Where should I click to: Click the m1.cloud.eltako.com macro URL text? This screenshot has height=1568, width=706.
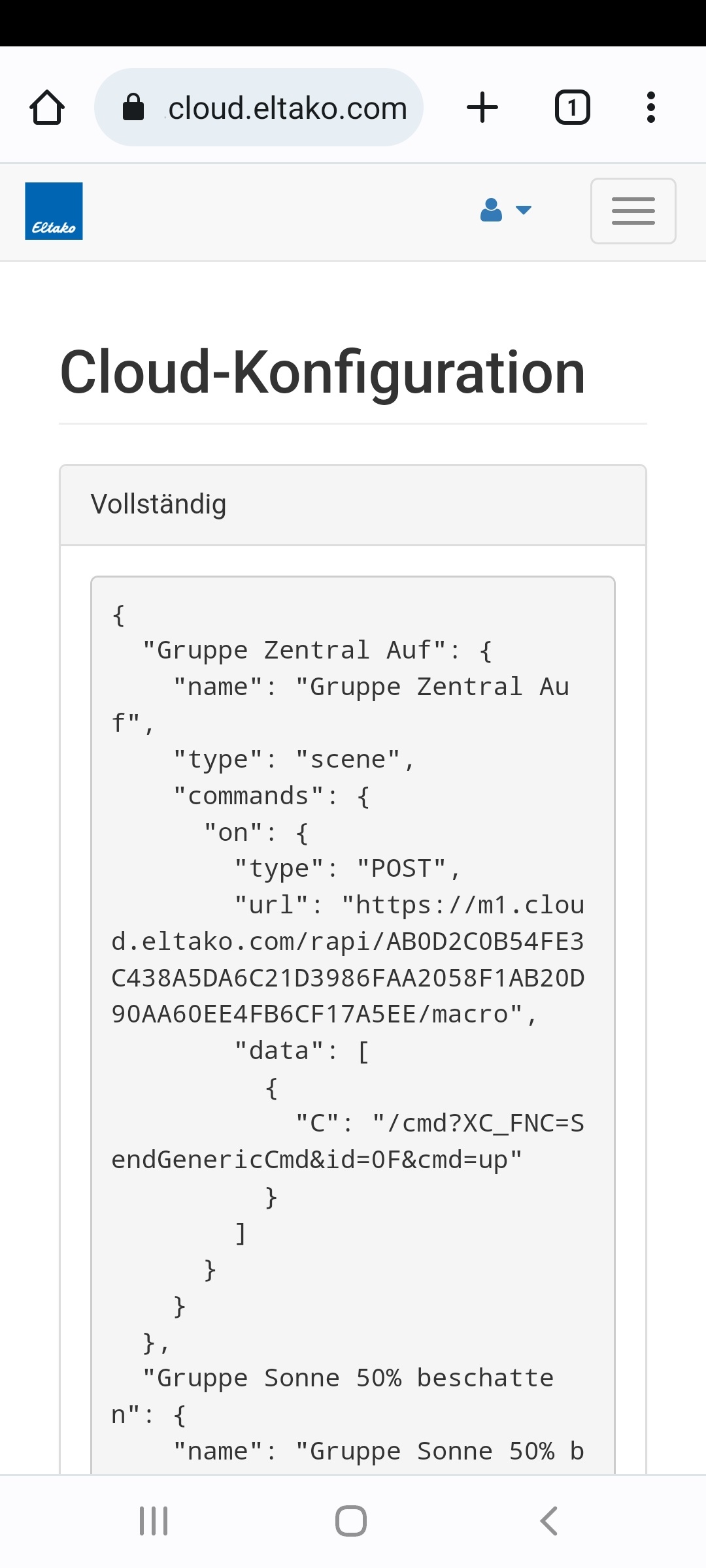click(x=348, y=960)
